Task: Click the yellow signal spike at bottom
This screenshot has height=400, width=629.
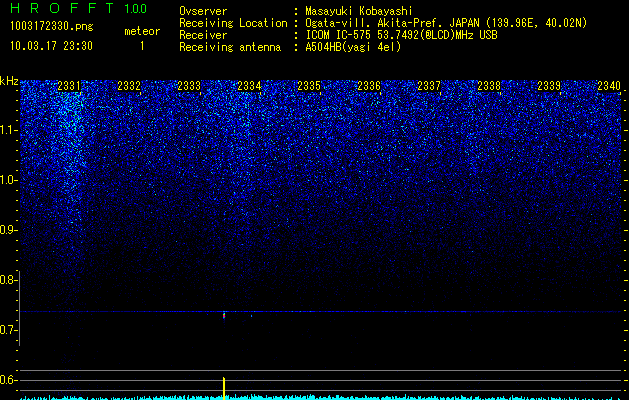Action: 224,387
